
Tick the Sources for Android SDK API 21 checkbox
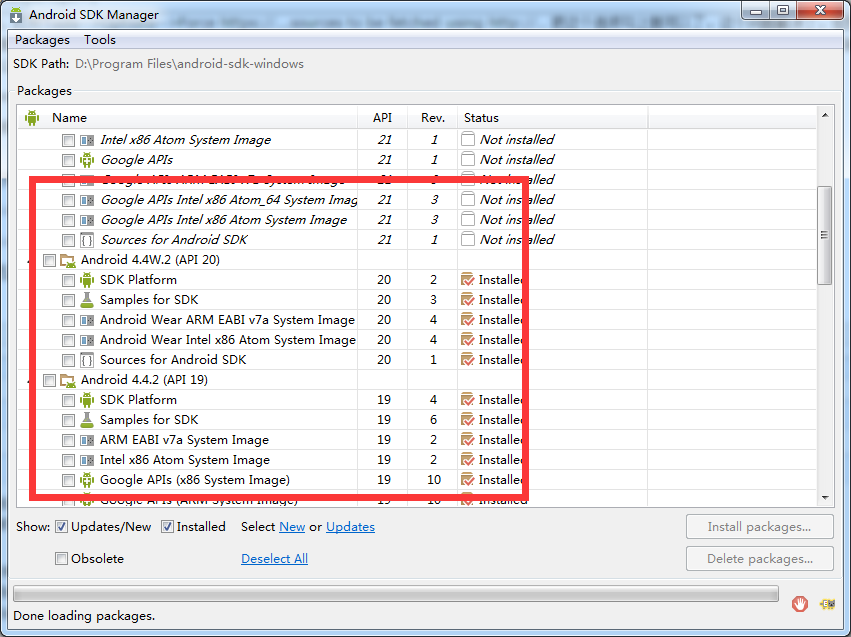click(x=68, y=240)
